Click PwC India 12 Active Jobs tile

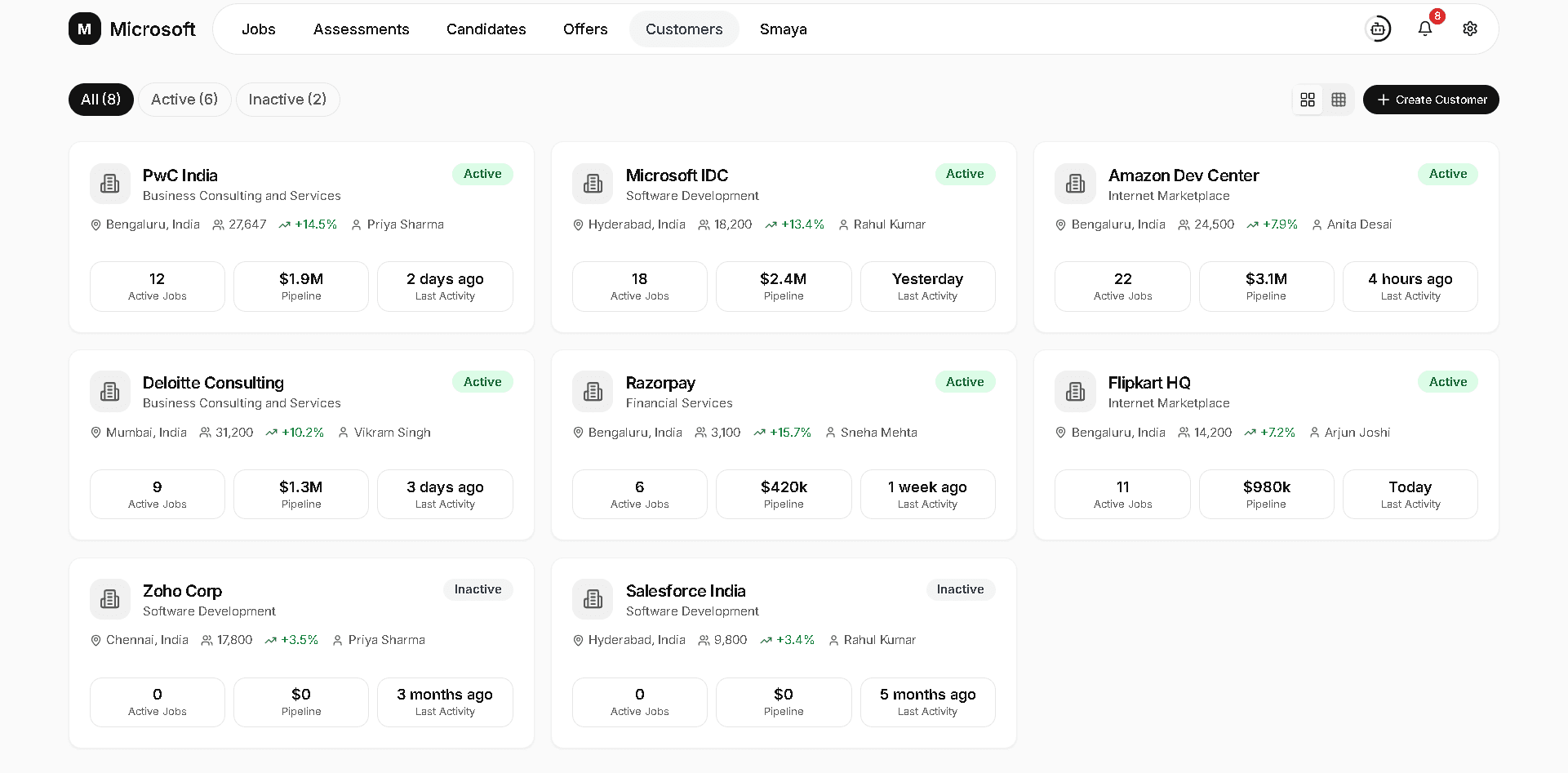[x=158, y=287]
